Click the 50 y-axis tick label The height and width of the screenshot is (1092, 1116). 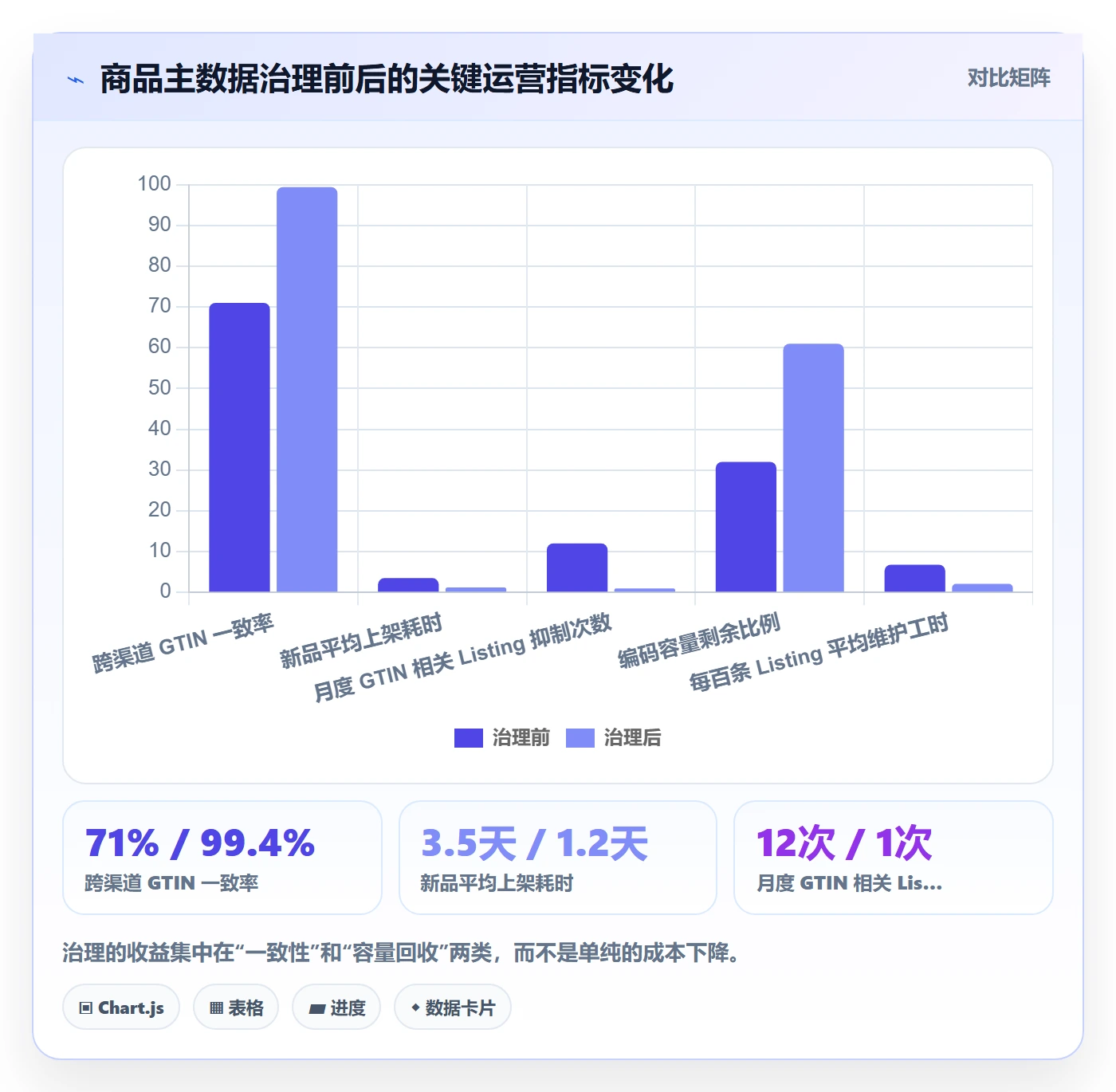pyautogui.click(x=159, y=388)
